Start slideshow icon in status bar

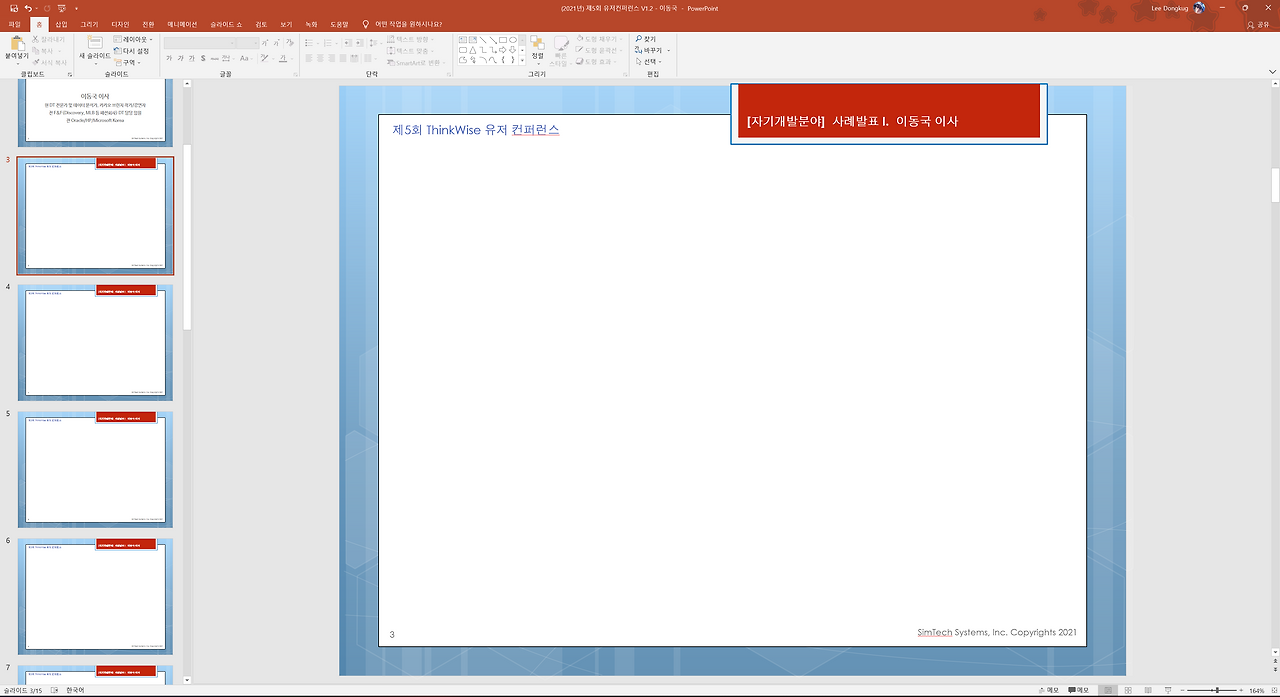pos(1166,690)
